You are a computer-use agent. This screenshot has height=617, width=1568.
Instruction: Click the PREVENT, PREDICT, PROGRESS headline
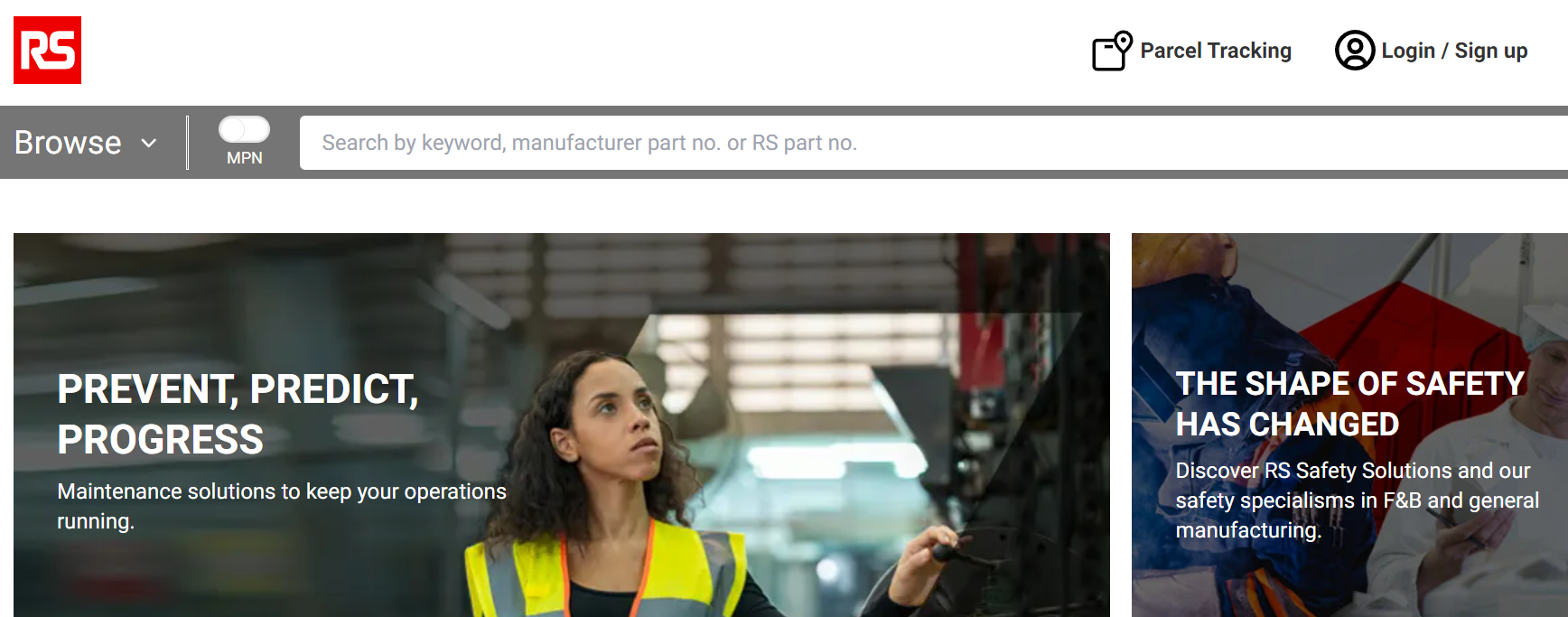point(238,415)
